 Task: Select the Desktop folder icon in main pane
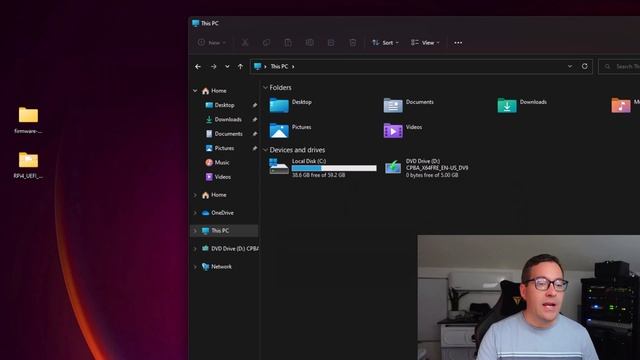tap(279, 105)
